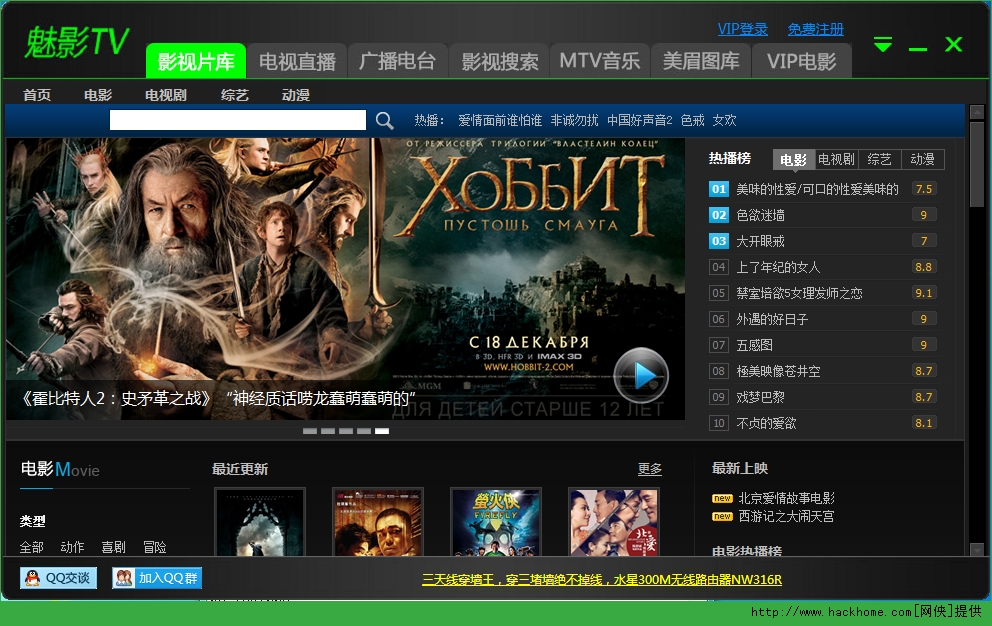992x626 pixels.
Task: Open the 萤火侠 Firefly movie poster
Action: tap(496, 522)
